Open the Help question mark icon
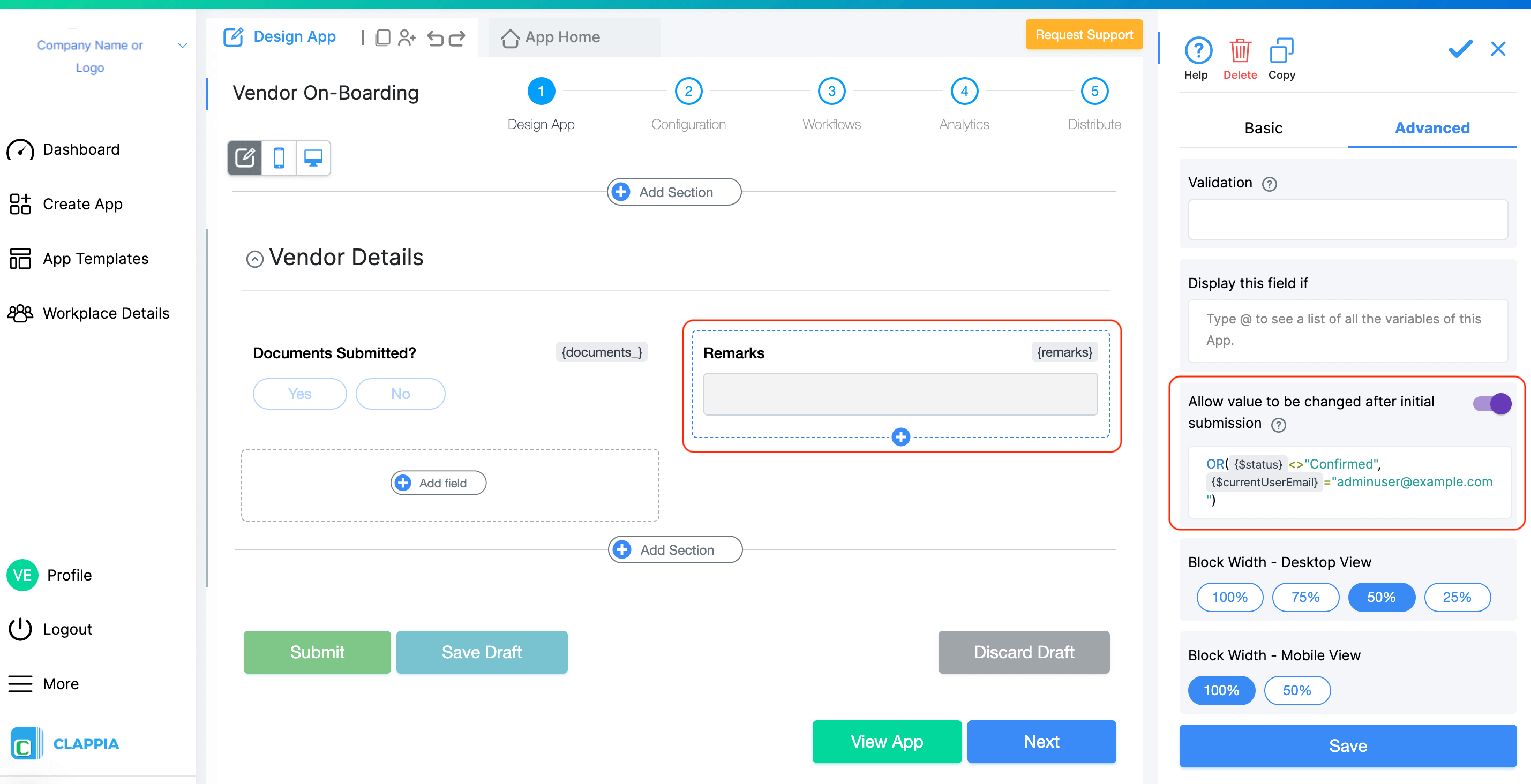Image resolution: width=1531 pixels, height=784 pixels. 1198,51
